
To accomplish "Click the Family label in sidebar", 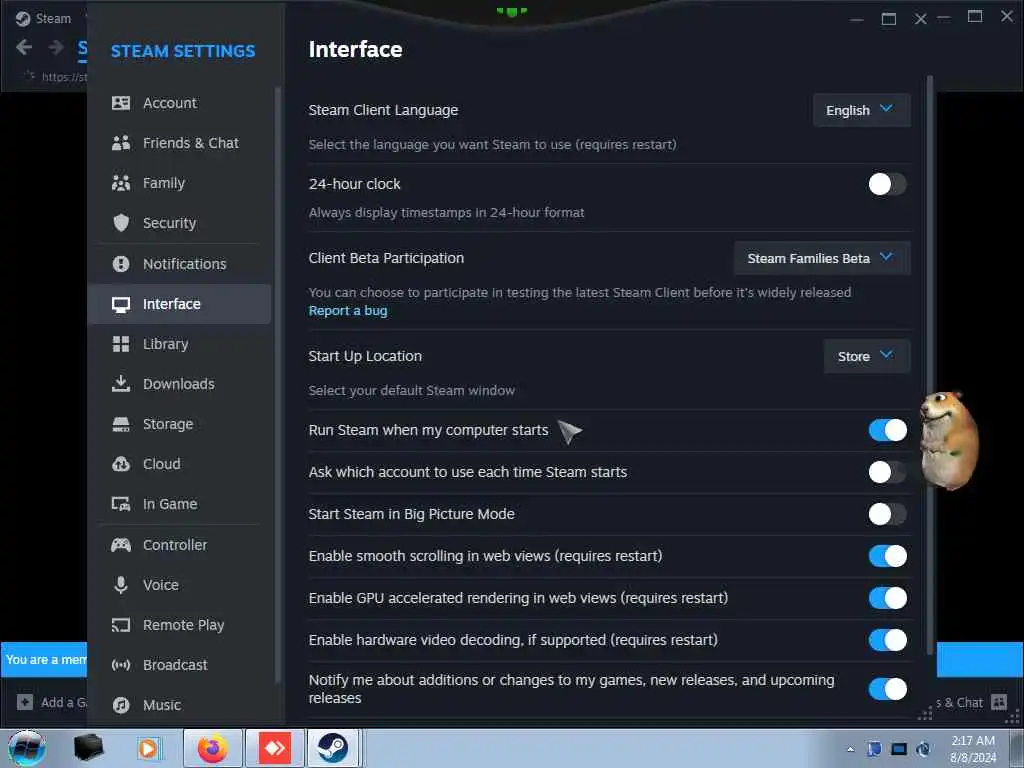I will (x=164, y=183).
